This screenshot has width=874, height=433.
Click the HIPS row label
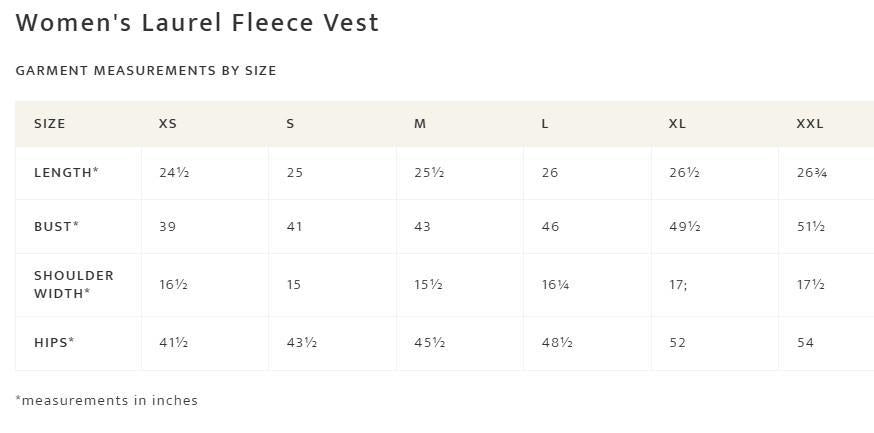tap(54, 343)
